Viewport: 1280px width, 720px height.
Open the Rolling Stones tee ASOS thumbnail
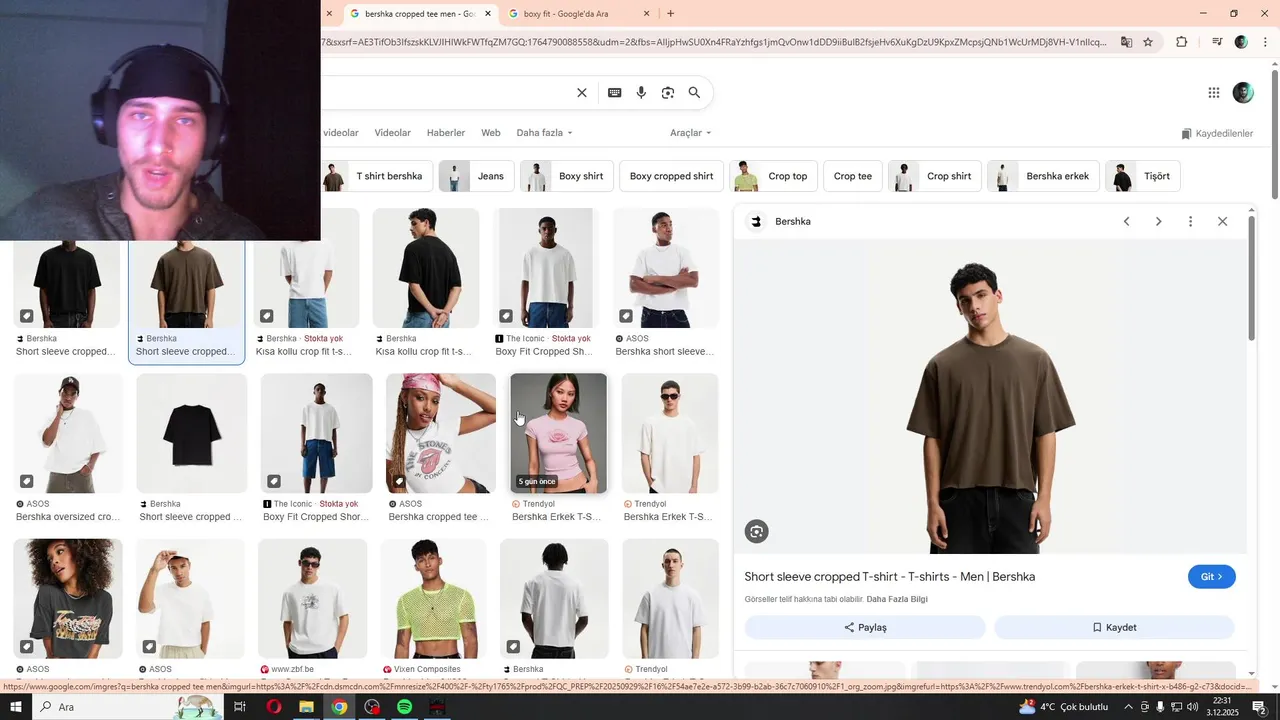tap(441, 433)
